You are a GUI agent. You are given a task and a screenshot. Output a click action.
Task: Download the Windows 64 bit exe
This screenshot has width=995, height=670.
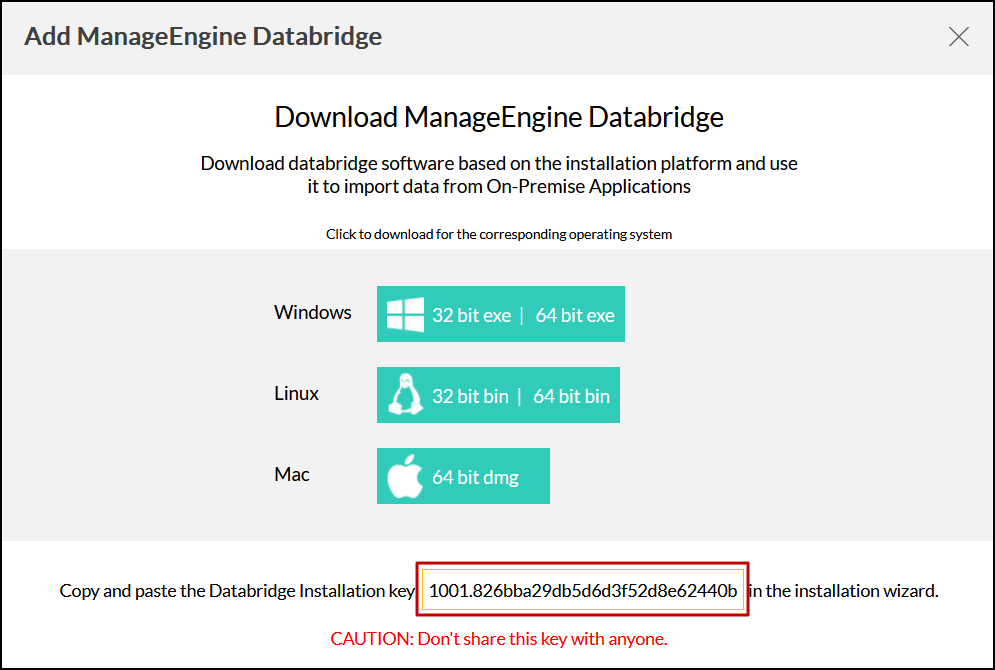(x=575, y=315)
